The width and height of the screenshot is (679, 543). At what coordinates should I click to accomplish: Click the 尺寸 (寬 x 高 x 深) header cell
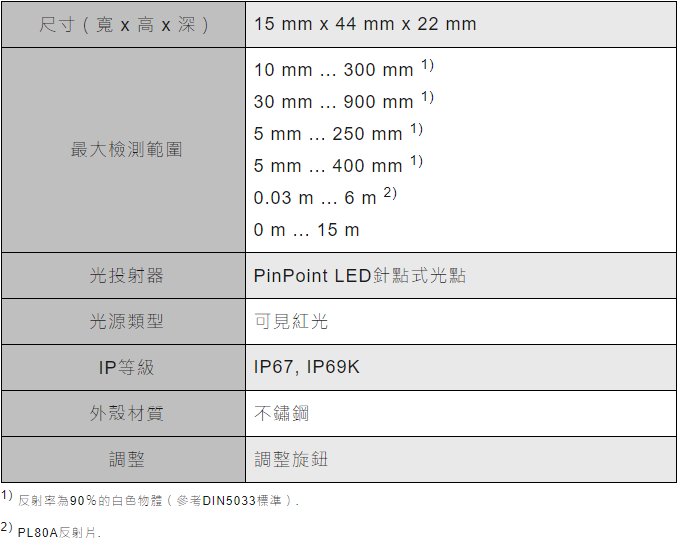pos(123,24)
